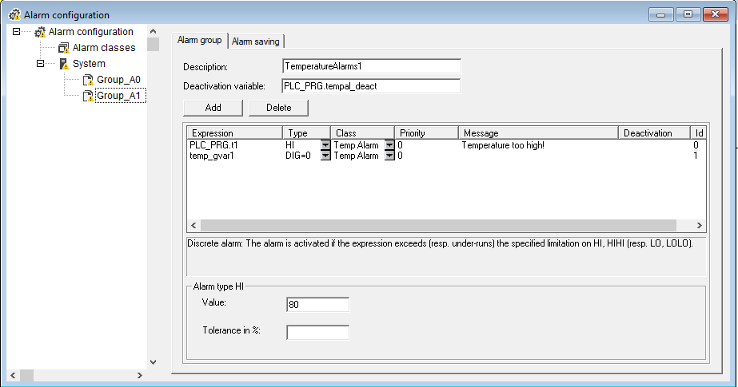The height and width of the screenshot is (387, 738).
Task: Select Alarm classes tree item
Action: point(104,48)
